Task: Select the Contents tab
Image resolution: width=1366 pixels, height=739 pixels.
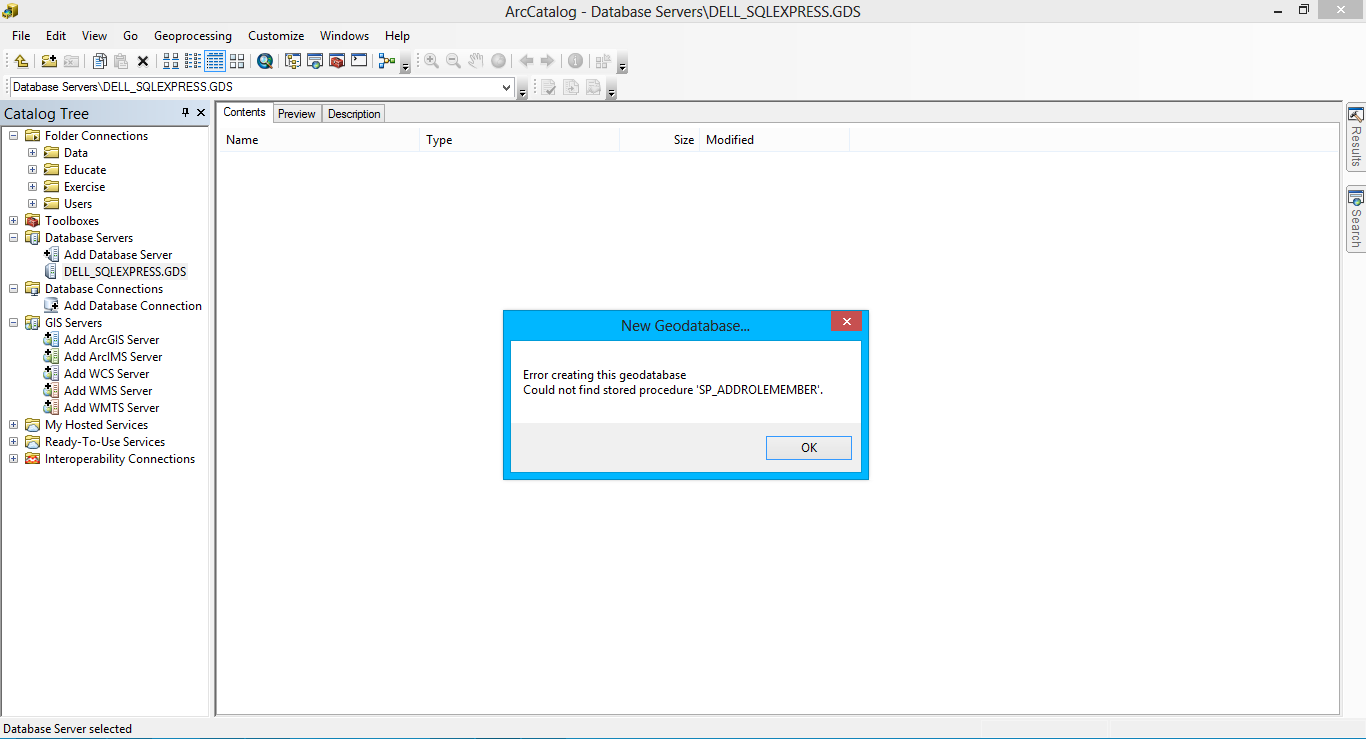Action: [244, 112]
